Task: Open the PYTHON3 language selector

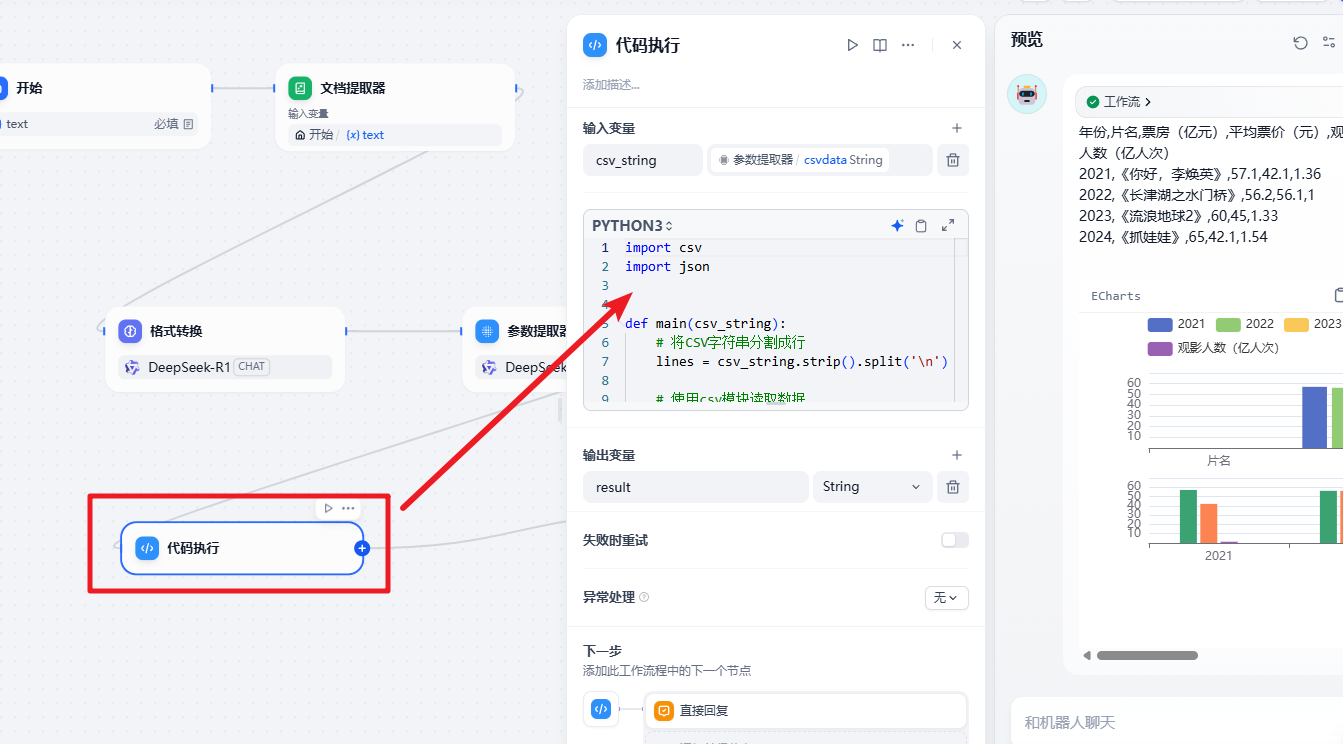Action: (632, 226)
